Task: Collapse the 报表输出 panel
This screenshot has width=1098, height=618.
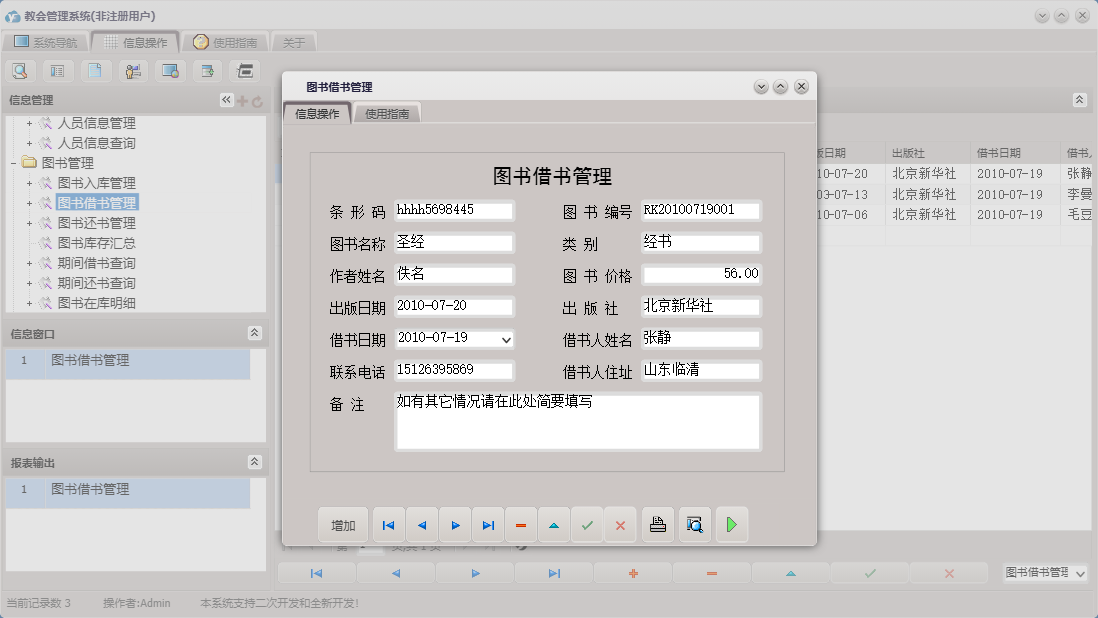Action: click(257, 463)
